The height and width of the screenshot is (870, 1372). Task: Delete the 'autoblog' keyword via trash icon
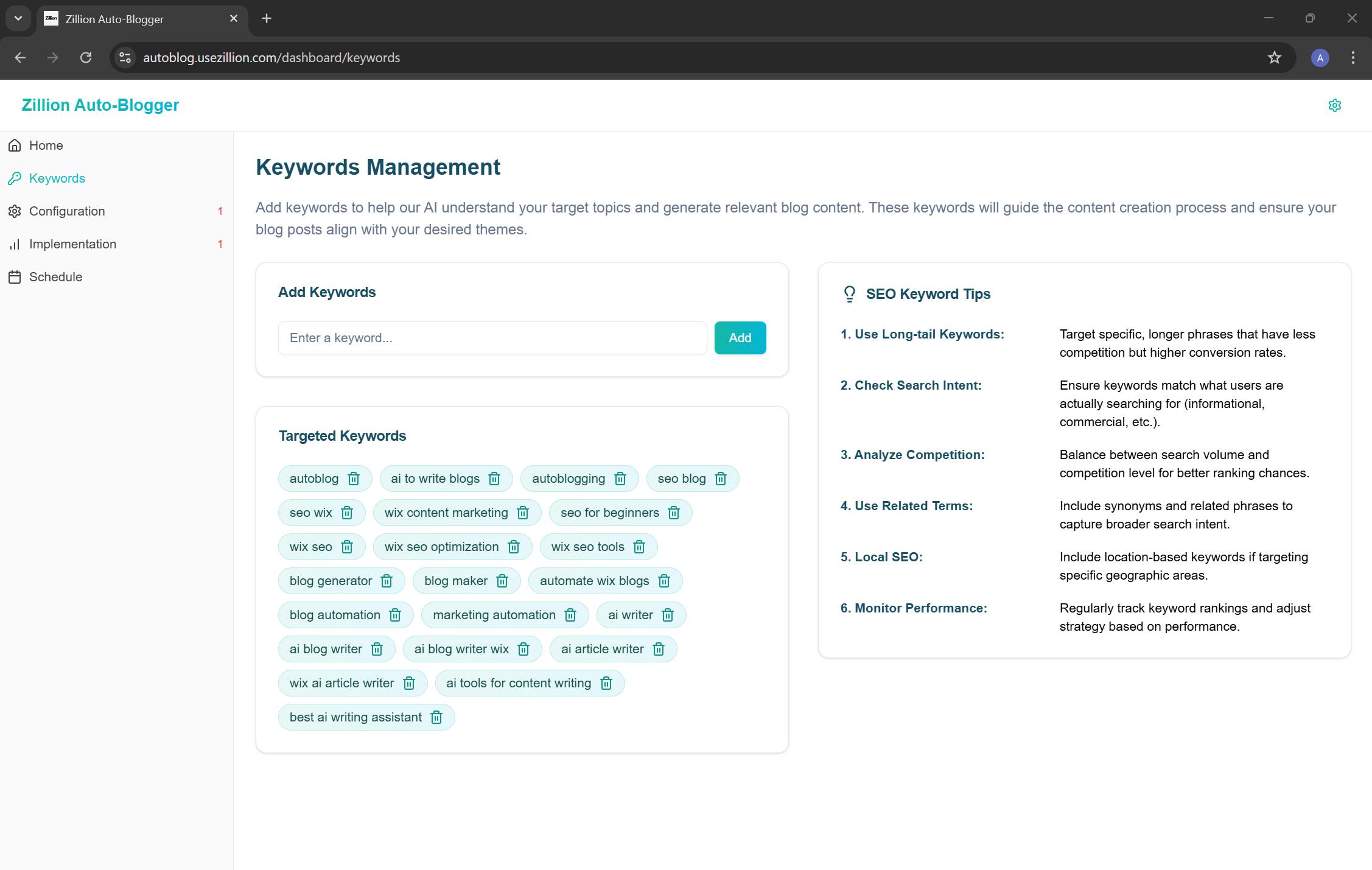[354, 479]
